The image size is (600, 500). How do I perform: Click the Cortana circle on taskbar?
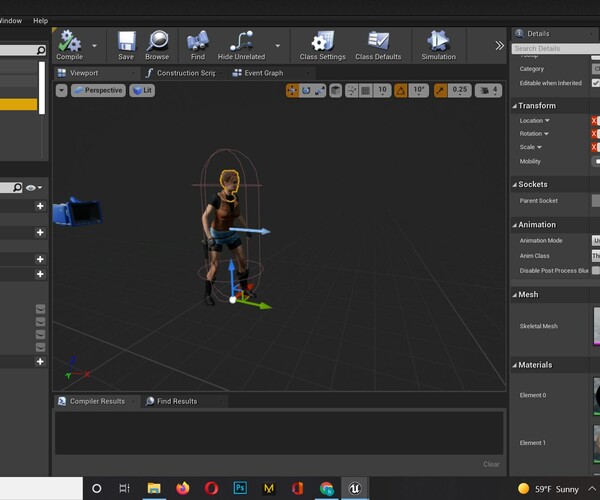pyautogui.click(x=97, y=488)
